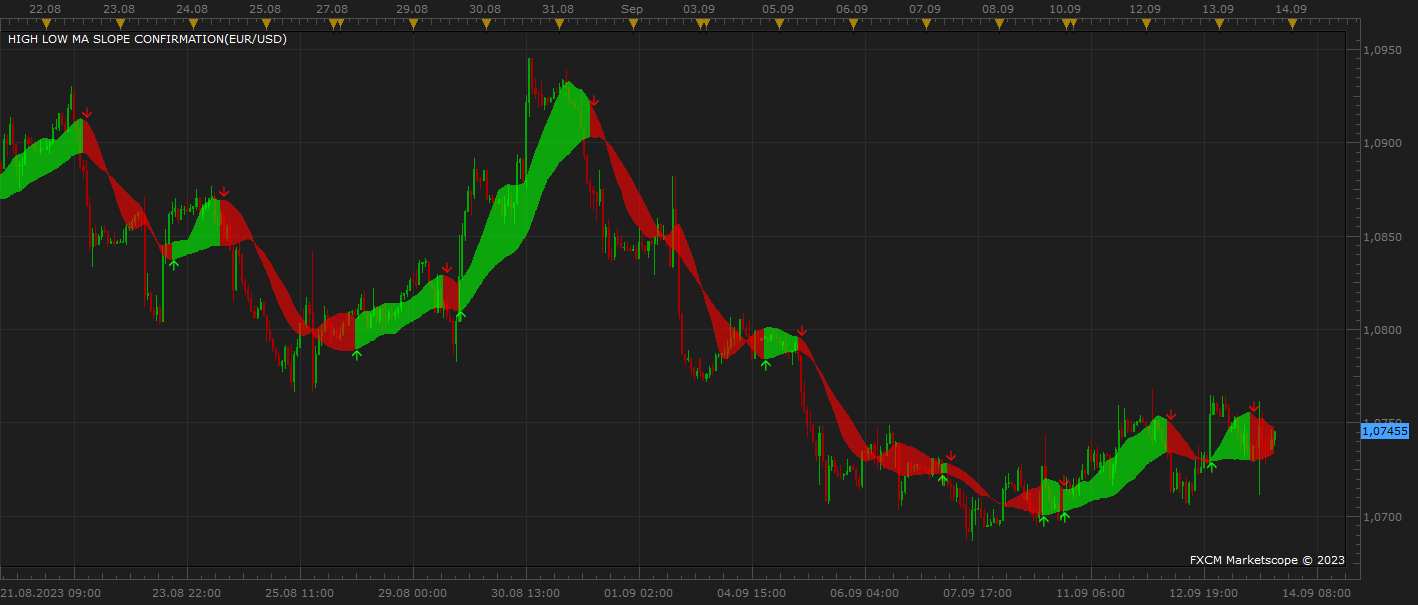The image size is (1418, 605).
Task: Click the orange marker under 05.09
Action: coord(779,23)
